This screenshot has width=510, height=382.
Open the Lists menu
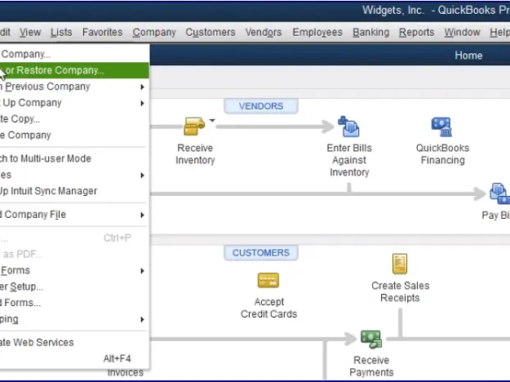click(x=61, y=32)
